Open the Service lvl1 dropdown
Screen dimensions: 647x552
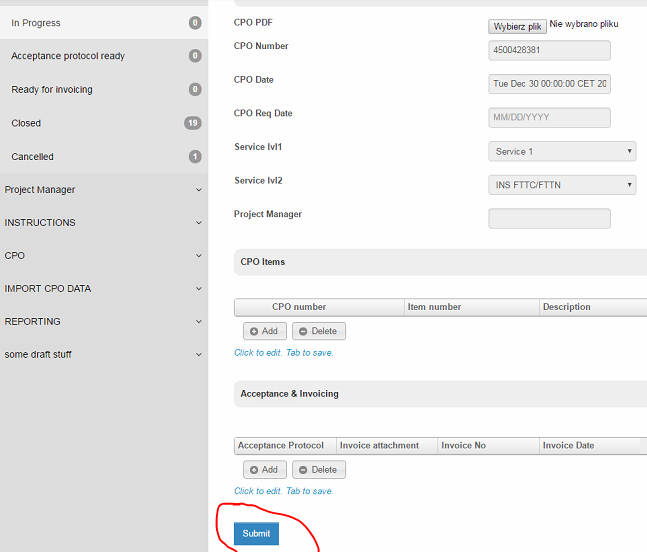pyautogui.click(x=563, y=151)
